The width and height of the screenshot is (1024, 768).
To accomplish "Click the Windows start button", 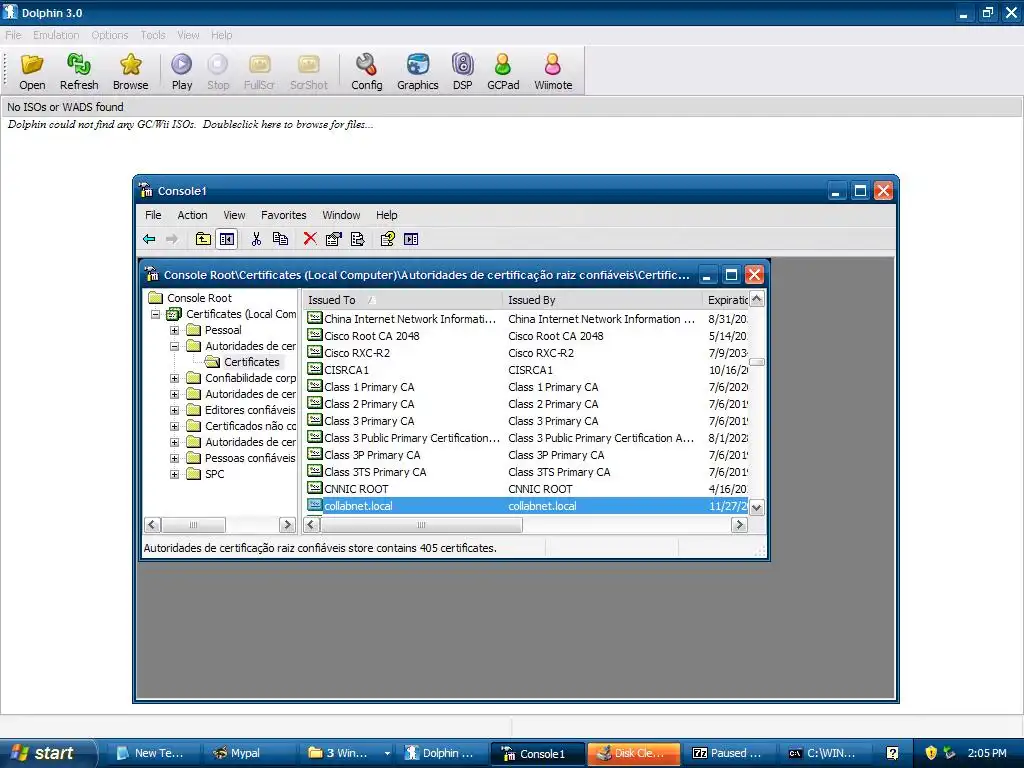I will point(48,753).
